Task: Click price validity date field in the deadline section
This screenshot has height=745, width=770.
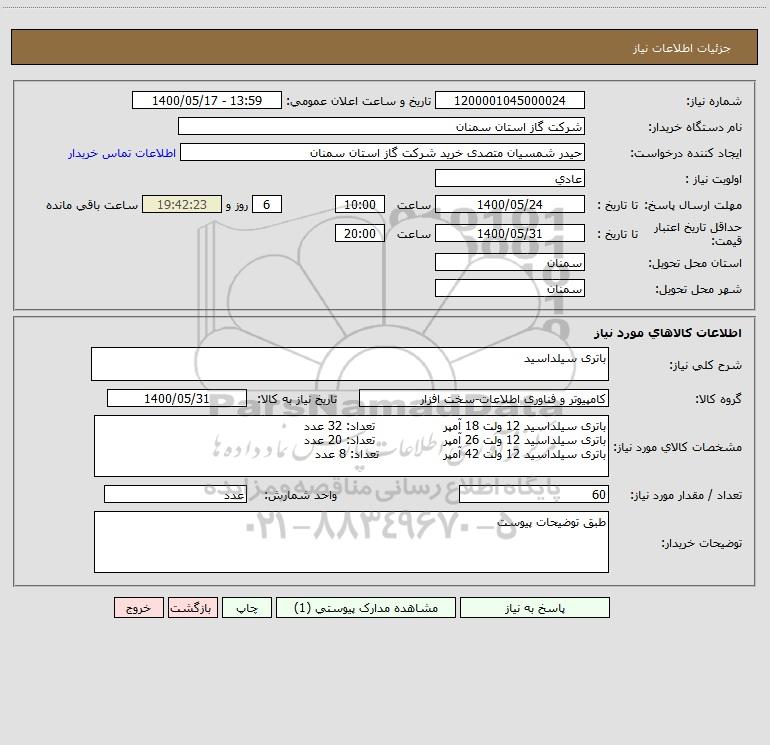Action: tap(510, 233)
